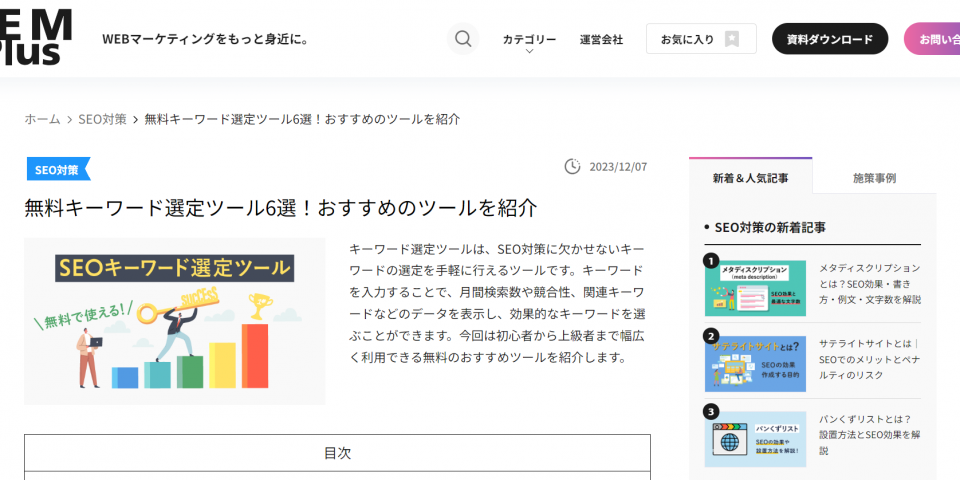Click the breadcrumb article title text
960x480 pixels.
click(x=302, y=119)
